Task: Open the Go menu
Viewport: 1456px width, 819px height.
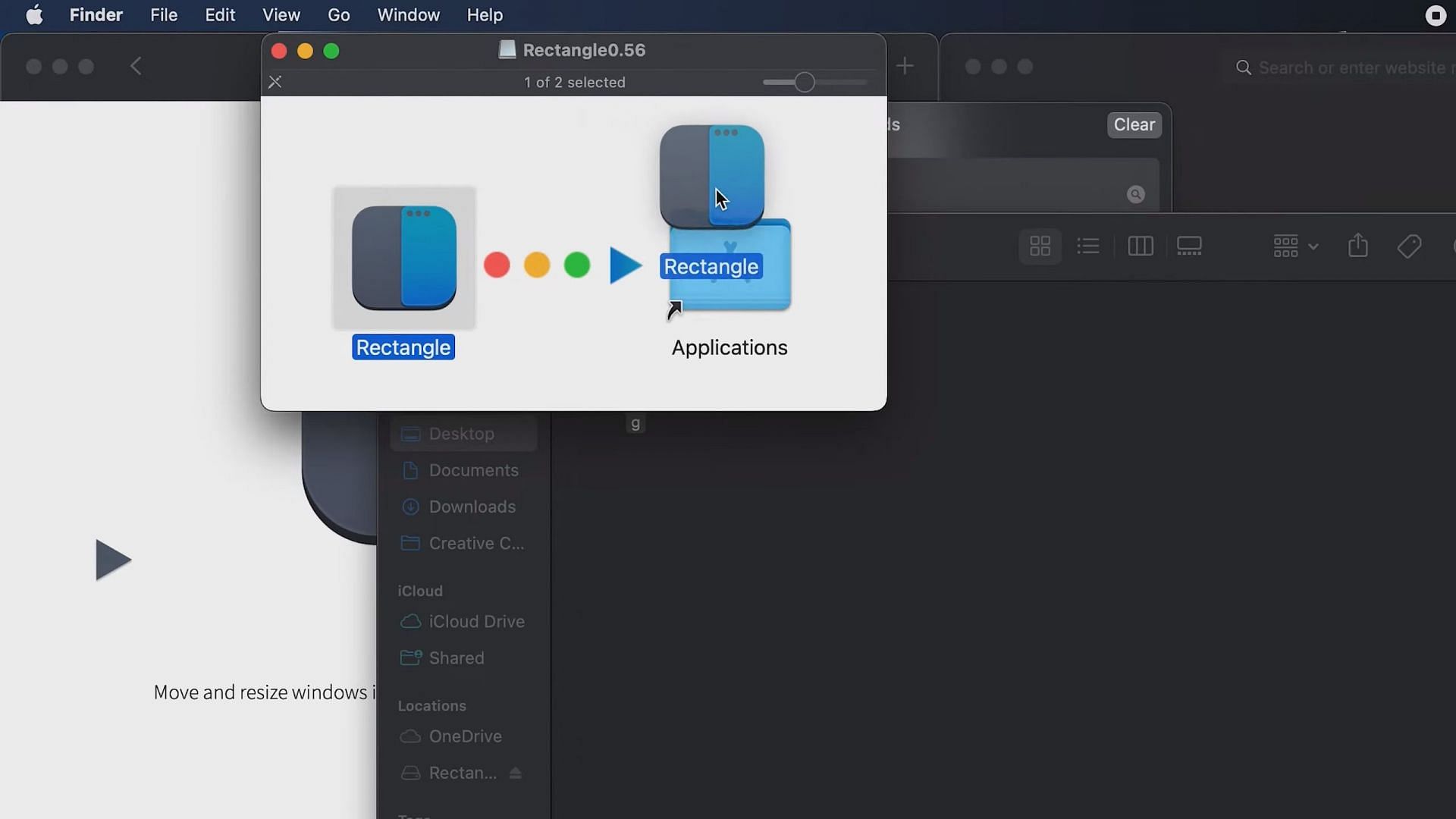Action: [338, 15]
